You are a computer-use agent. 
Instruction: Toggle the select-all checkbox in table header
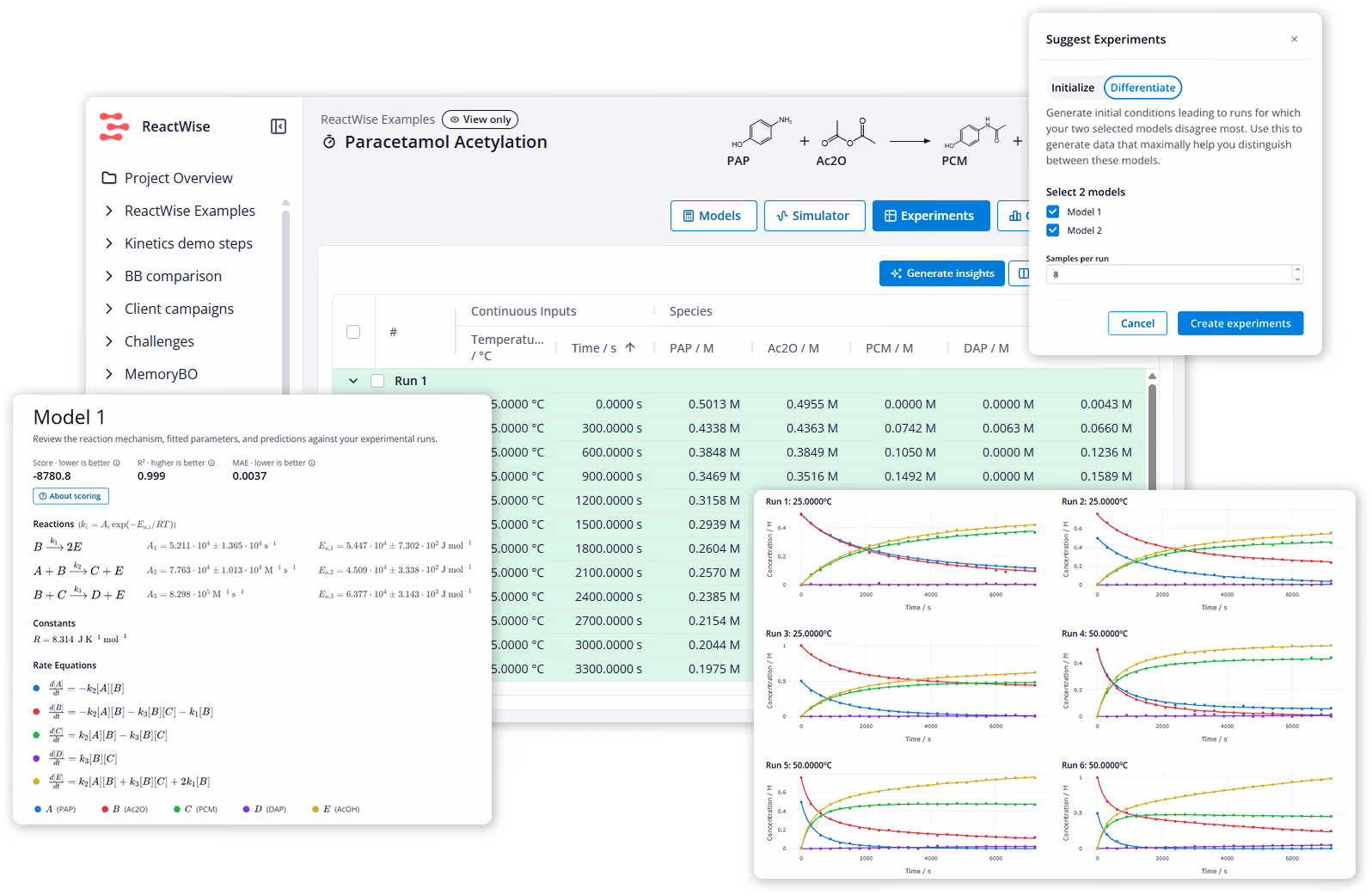point(353,332)
